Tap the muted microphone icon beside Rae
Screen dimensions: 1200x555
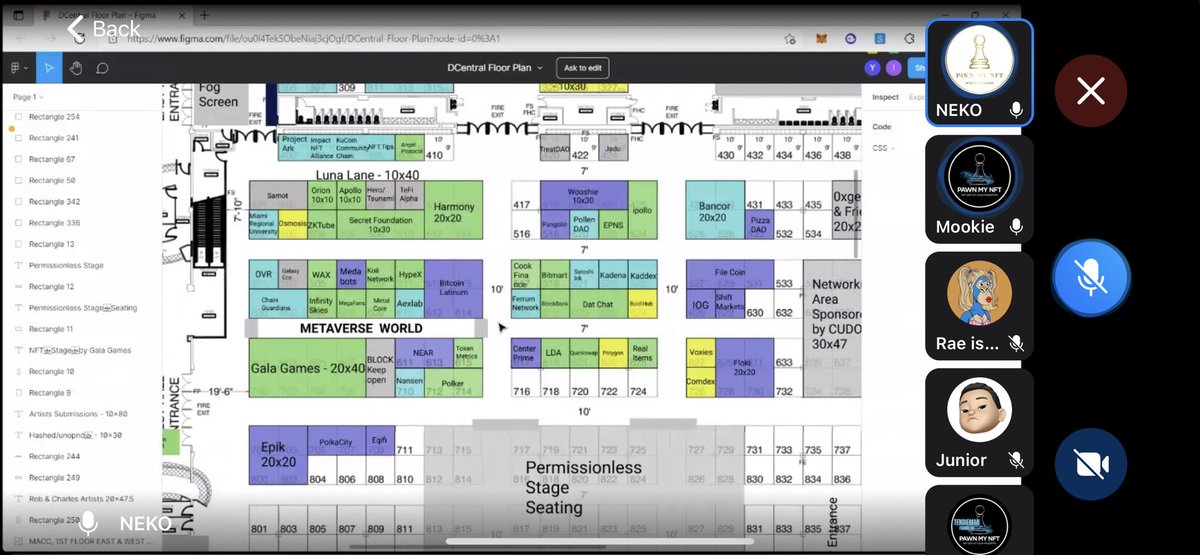point(1016,343)
